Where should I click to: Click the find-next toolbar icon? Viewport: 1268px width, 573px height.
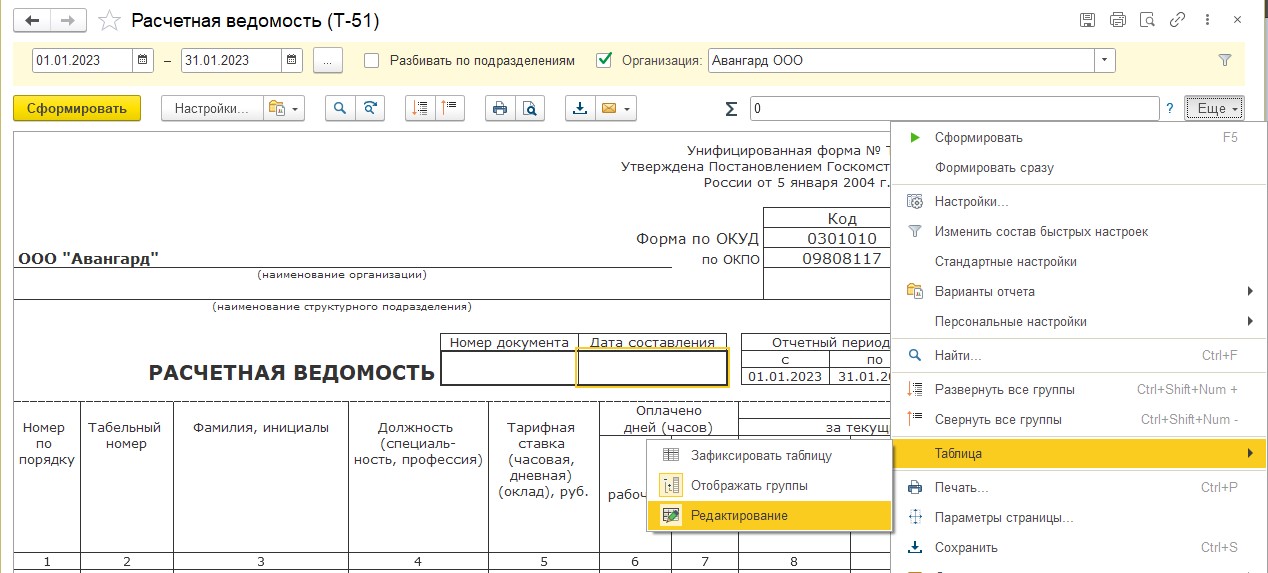(371, 108)
